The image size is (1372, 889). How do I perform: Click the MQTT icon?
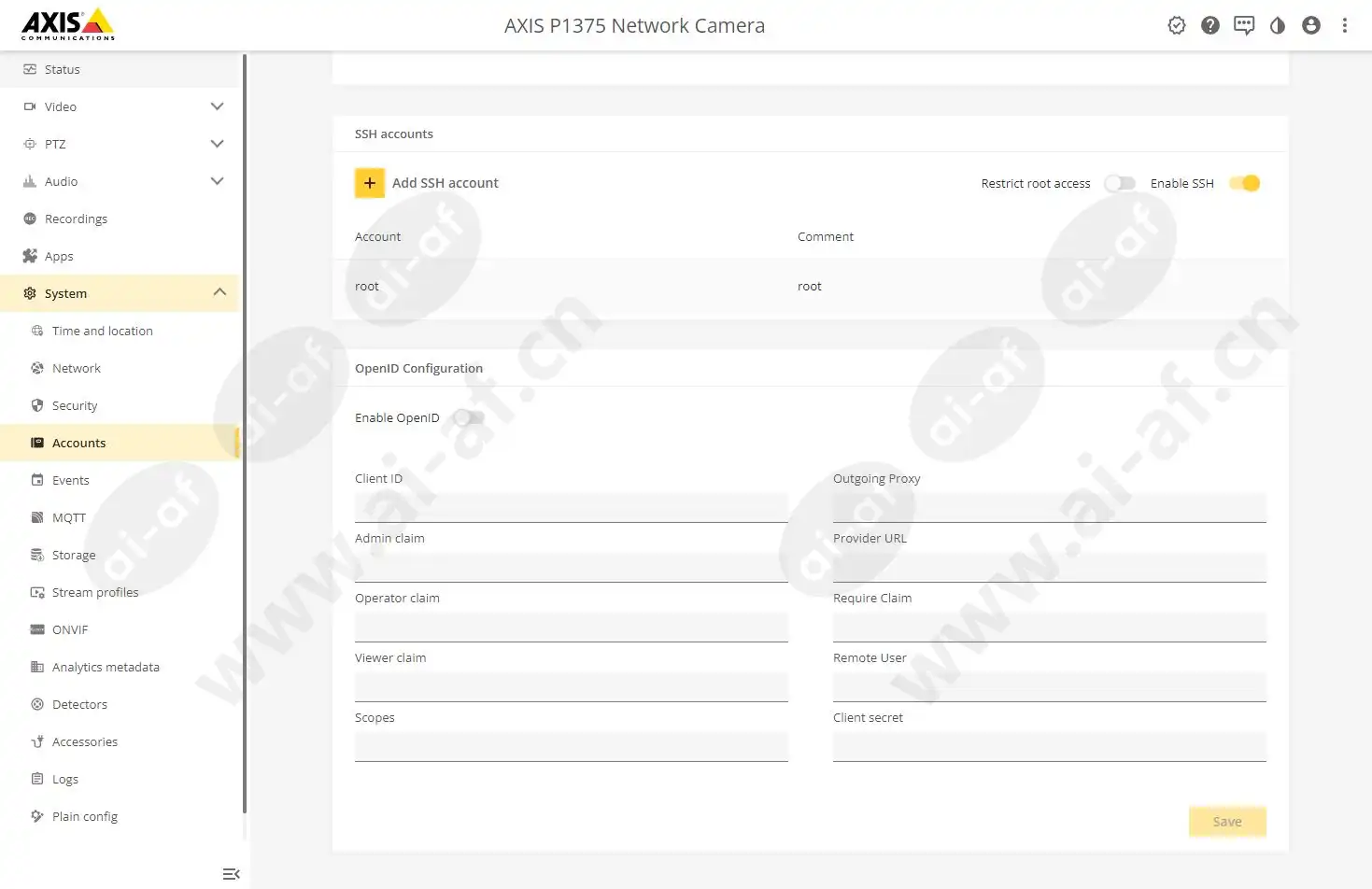coord(37,517)
